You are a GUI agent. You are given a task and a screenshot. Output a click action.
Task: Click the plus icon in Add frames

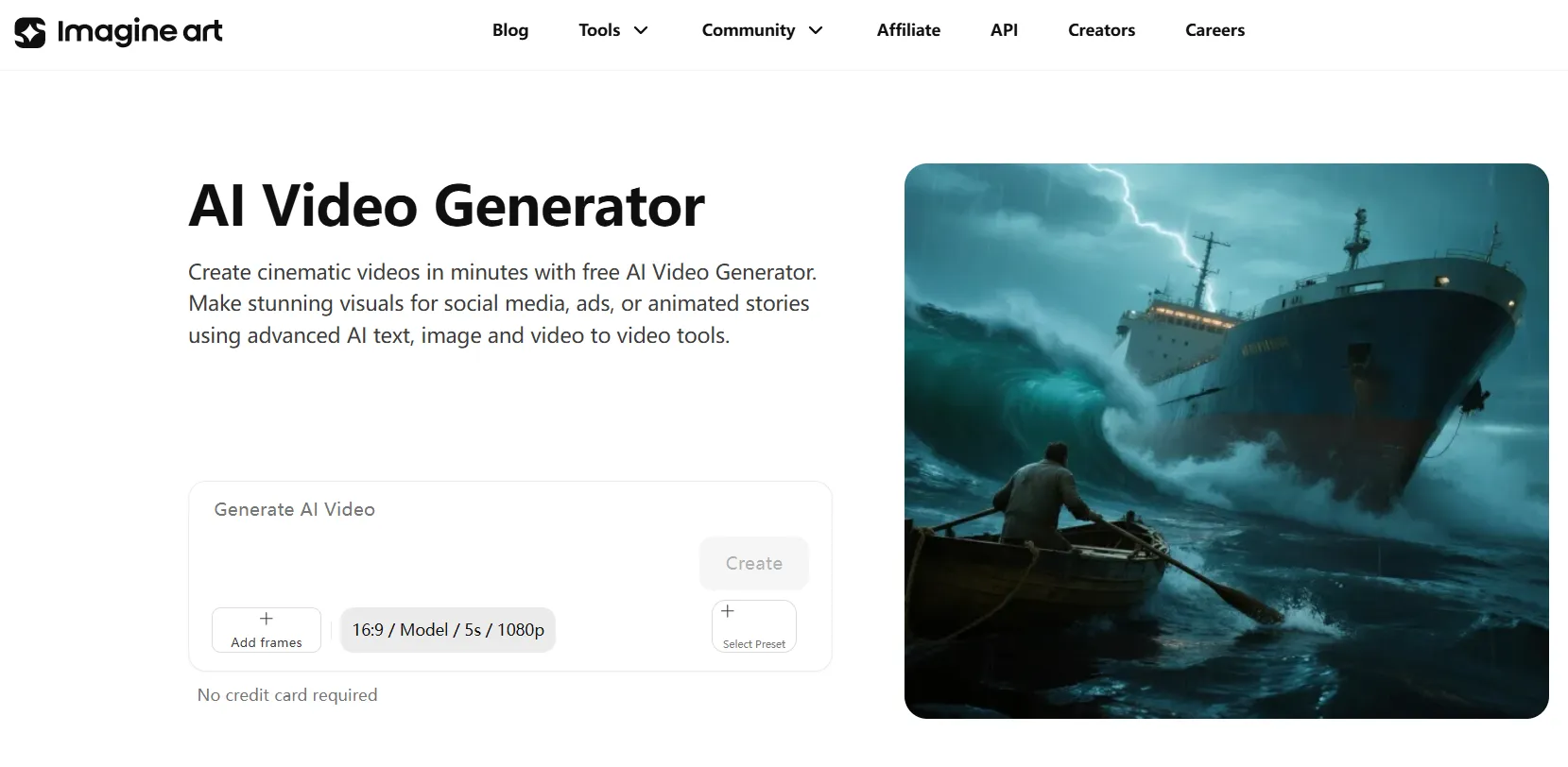coord(267,619)
